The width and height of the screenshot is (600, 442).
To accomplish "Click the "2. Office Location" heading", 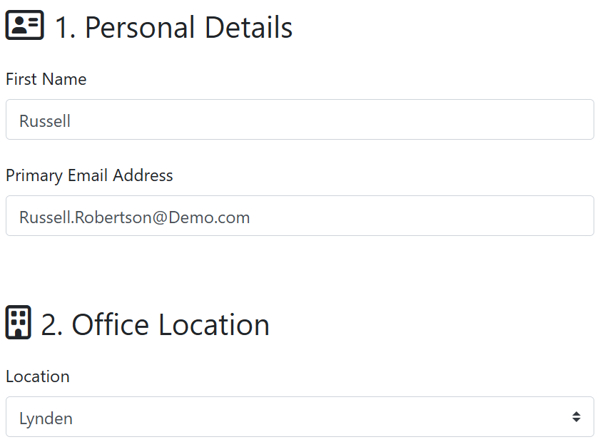I will coord(155,324).
